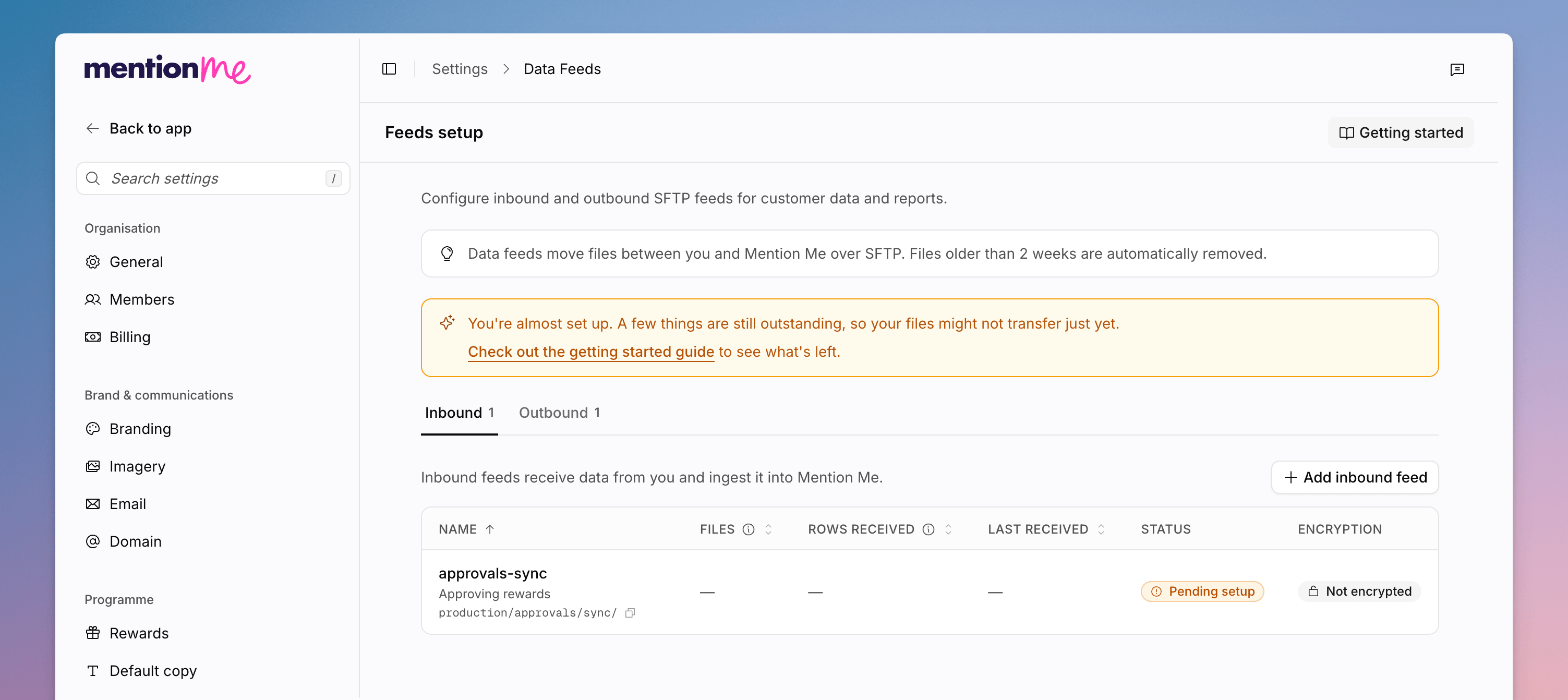Sort the Files column
Screen dimensions: 1568x700
768,529
